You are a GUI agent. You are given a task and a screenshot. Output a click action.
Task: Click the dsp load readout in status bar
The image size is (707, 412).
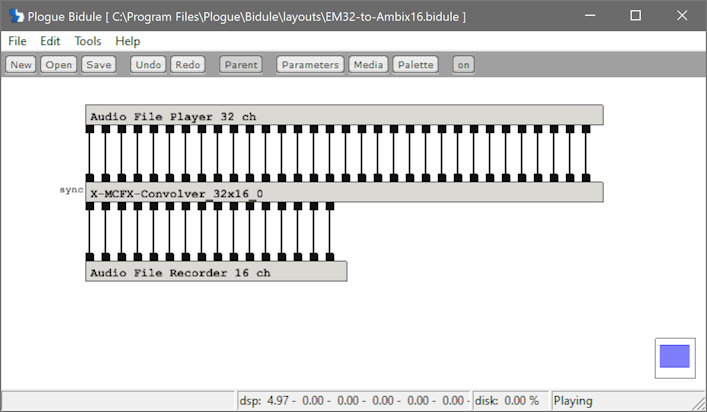click(x=354, y=401)
